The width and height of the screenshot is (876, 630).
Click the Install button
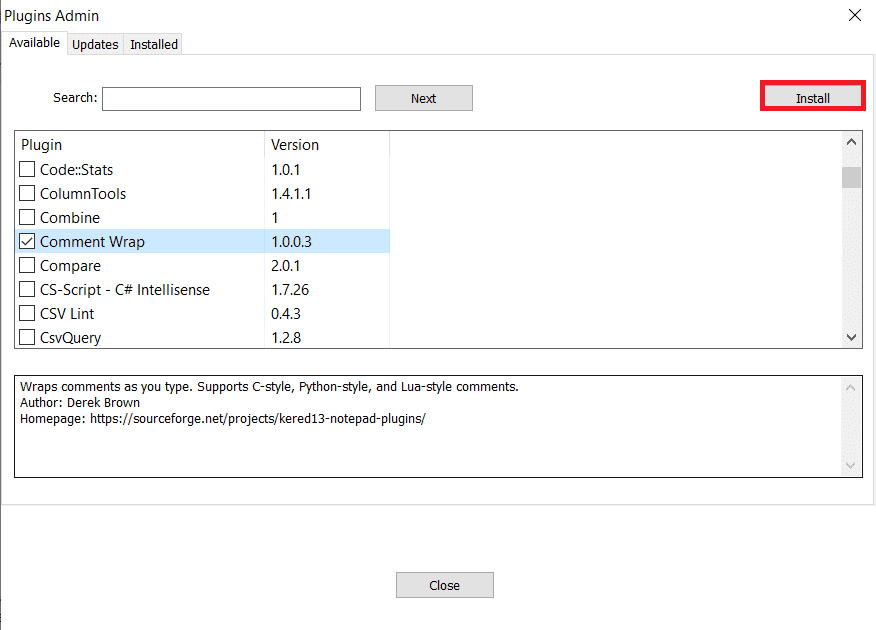(812, 96)
